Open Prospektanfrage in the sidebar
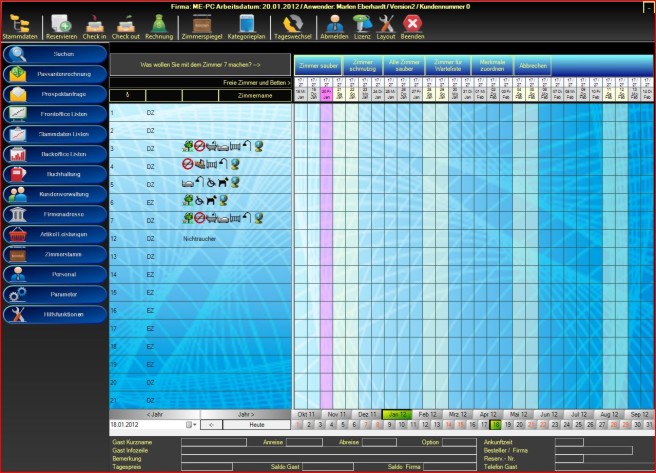Screen dimensions: 656x473 pyautogui.click(x=55, y=95)
